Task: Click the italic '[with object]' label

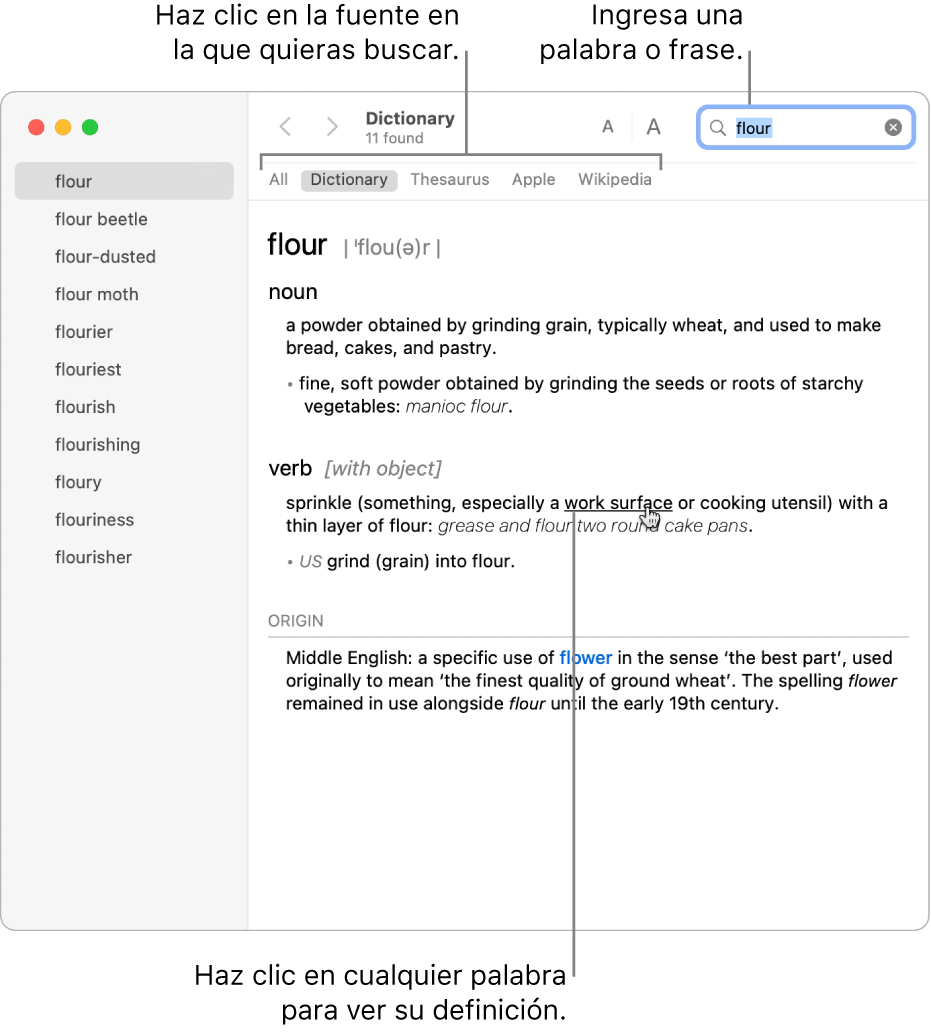Action: (x=383, y=469)
